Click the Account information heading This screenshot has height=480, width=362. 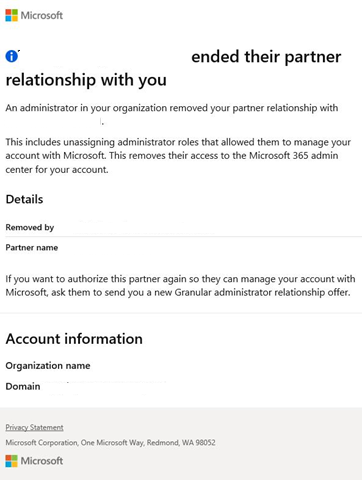74,339
